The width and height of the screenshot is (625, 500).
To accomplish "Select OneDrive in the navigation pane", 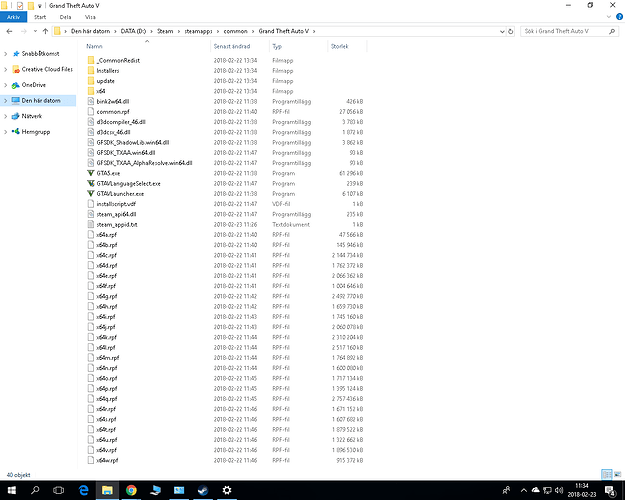I will (x=33, y=85).
